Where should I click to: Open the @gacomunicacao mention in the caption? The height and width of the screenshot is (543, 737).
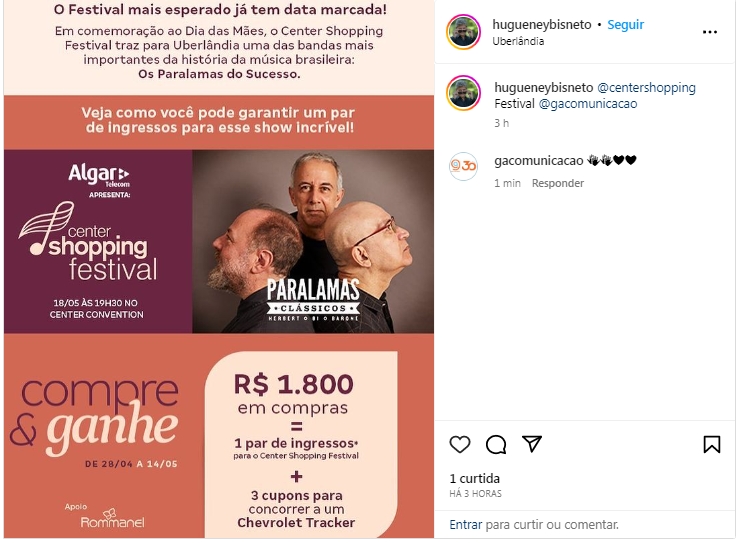click(588, 103)
